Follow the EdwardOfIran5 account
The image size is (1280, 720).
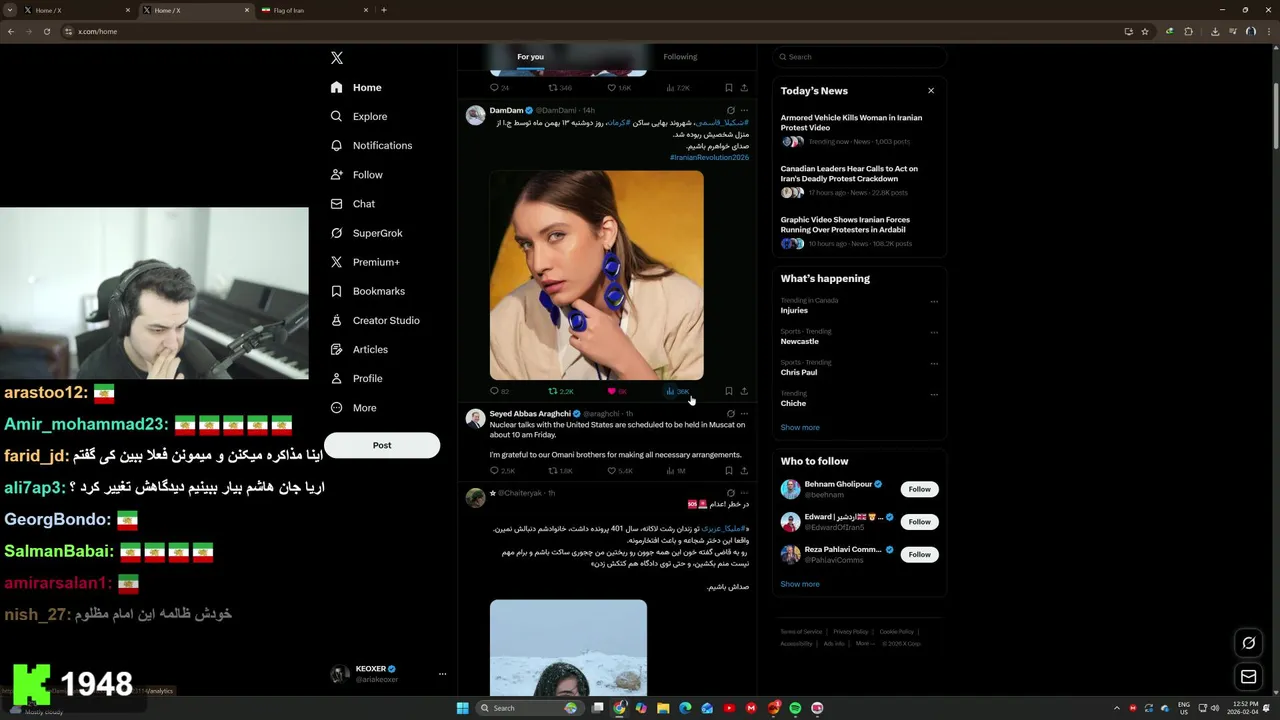pos(920,521)
